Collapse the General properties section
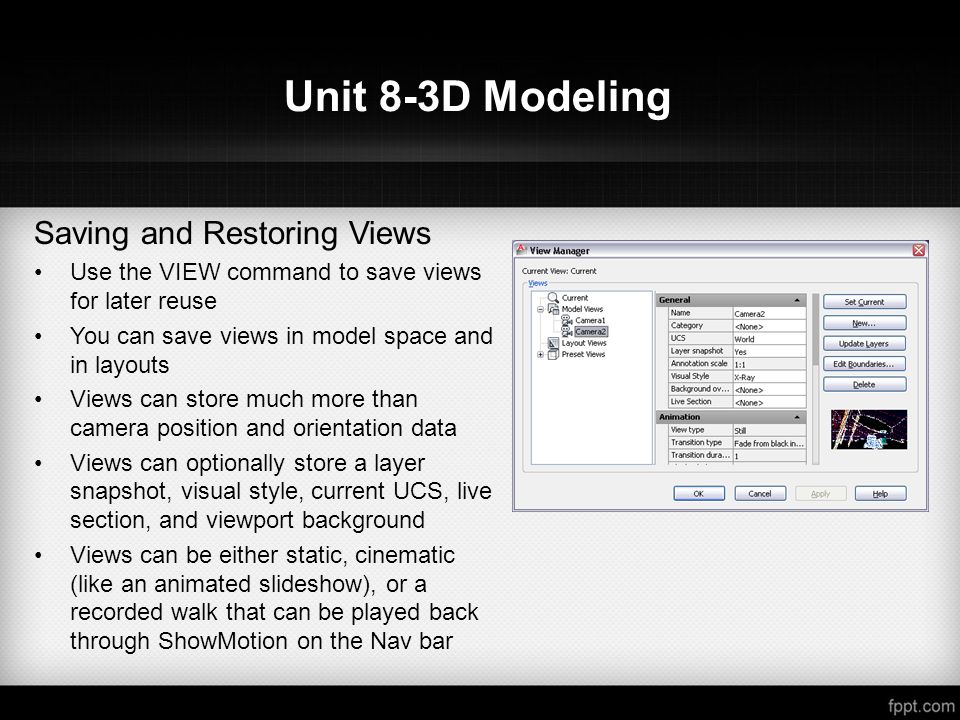The height and width of the screenshot is (720, 960). pyautogui.click(x=797, y=300)
